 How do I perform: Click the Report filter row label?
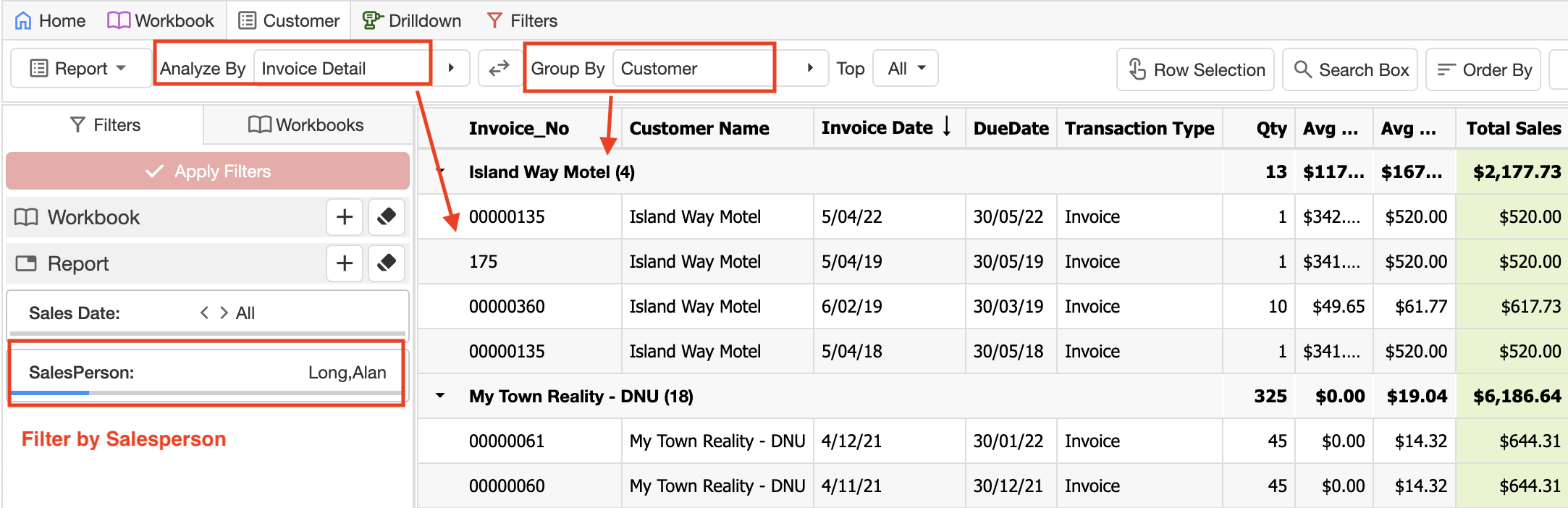[x=78, y=263]
